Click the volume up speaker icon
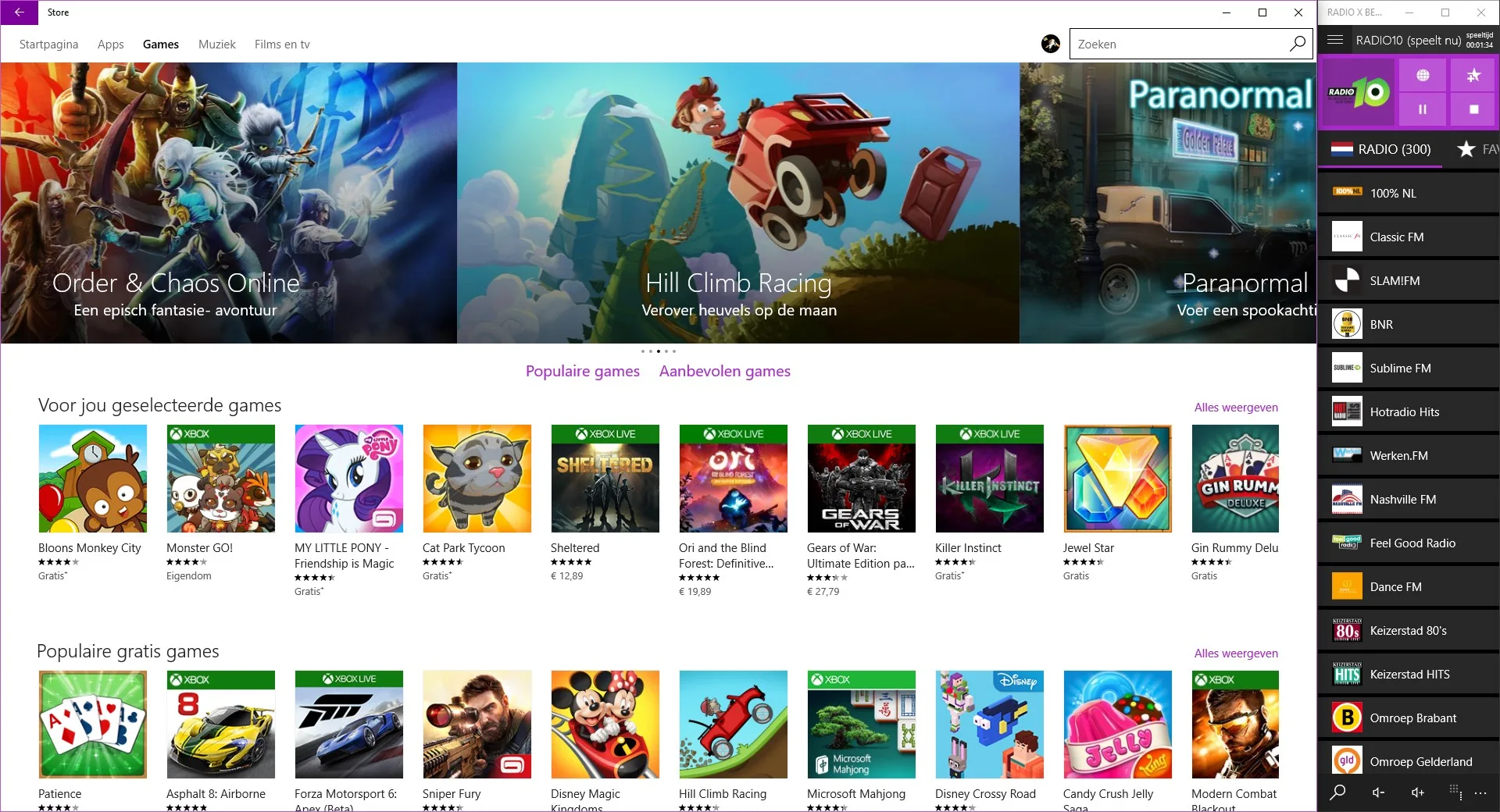1500x812 pixels. point(1418,792)
